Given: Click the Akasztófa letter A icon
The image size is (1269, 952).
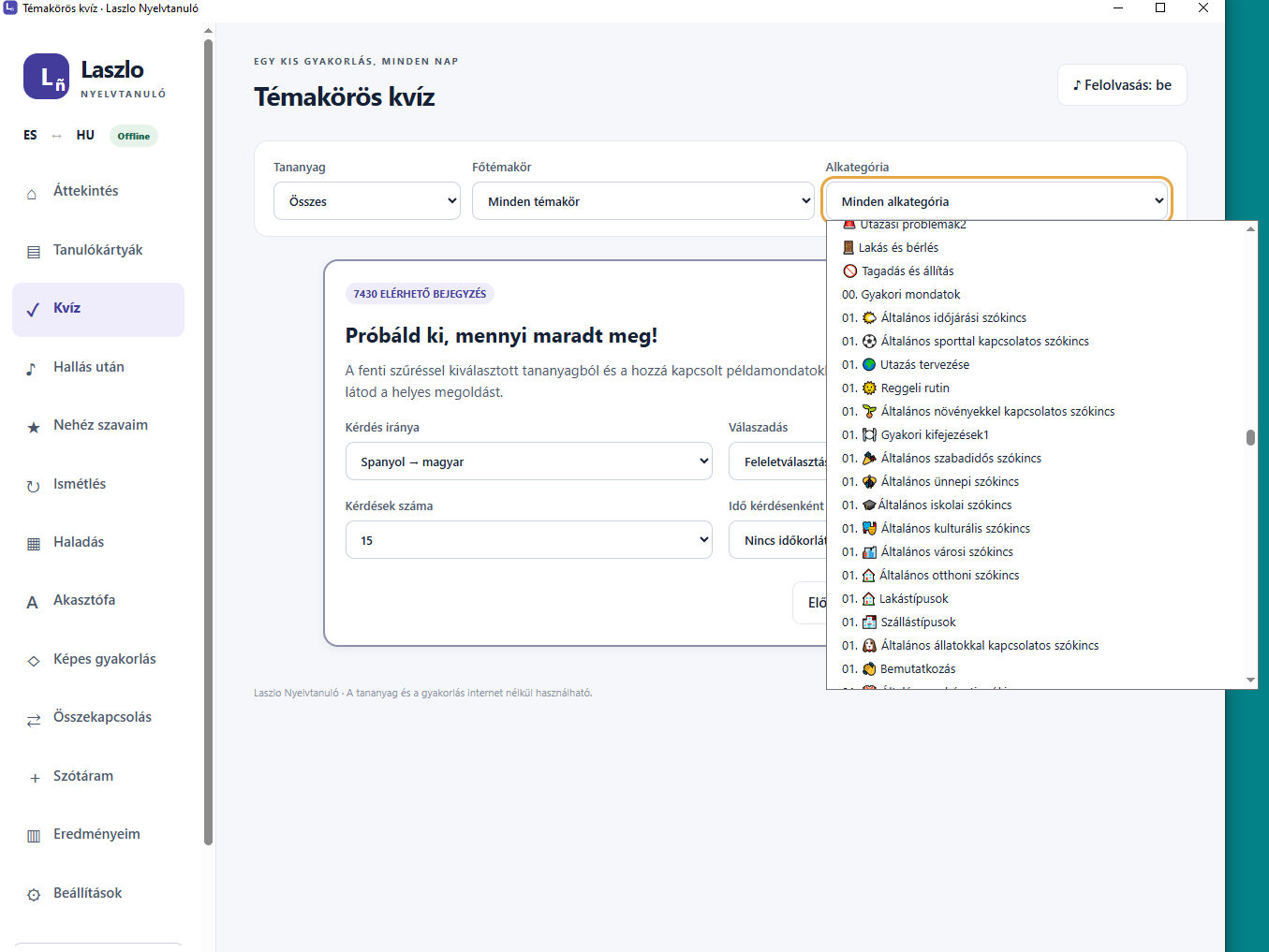Looking at the screenshot, I should [x=32, y=602].
